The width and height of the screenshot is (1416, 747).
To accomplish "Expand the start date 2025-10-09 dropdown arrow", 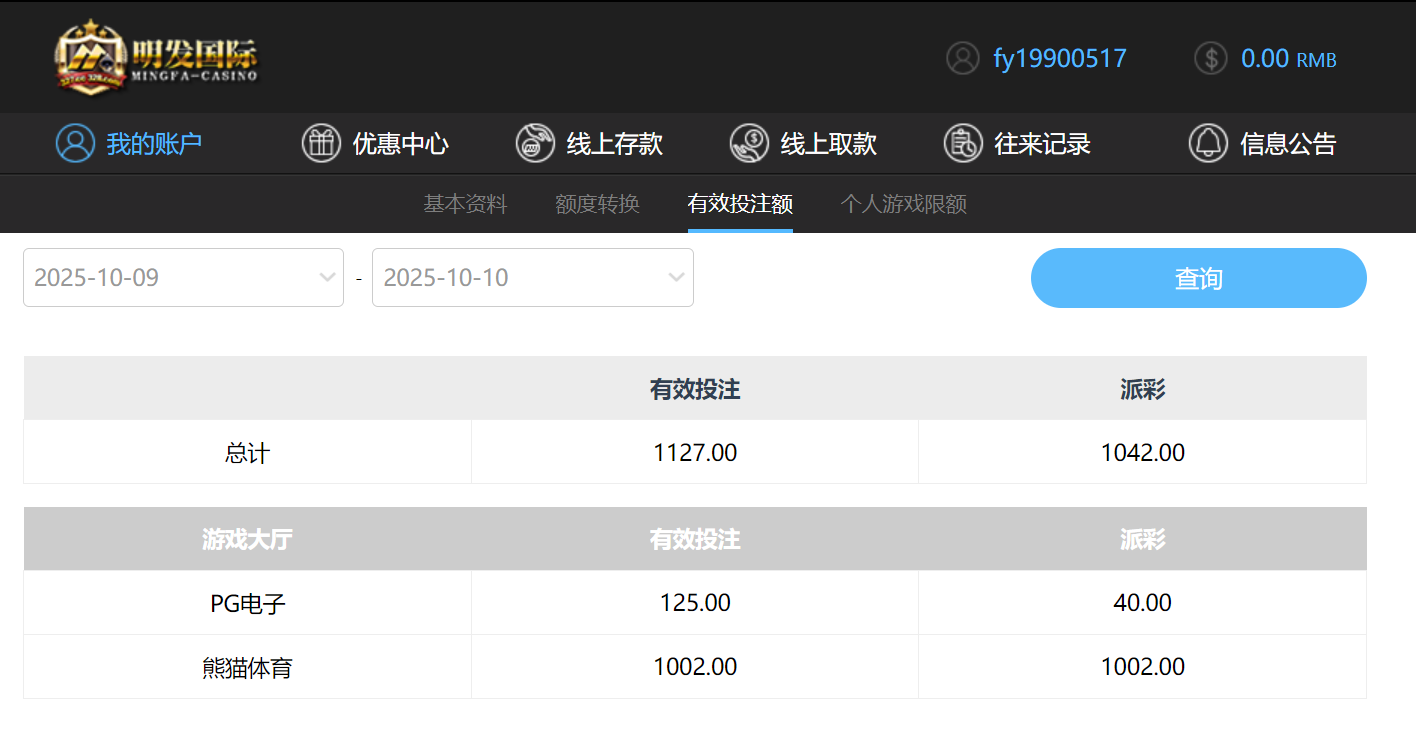I will 327,277.
